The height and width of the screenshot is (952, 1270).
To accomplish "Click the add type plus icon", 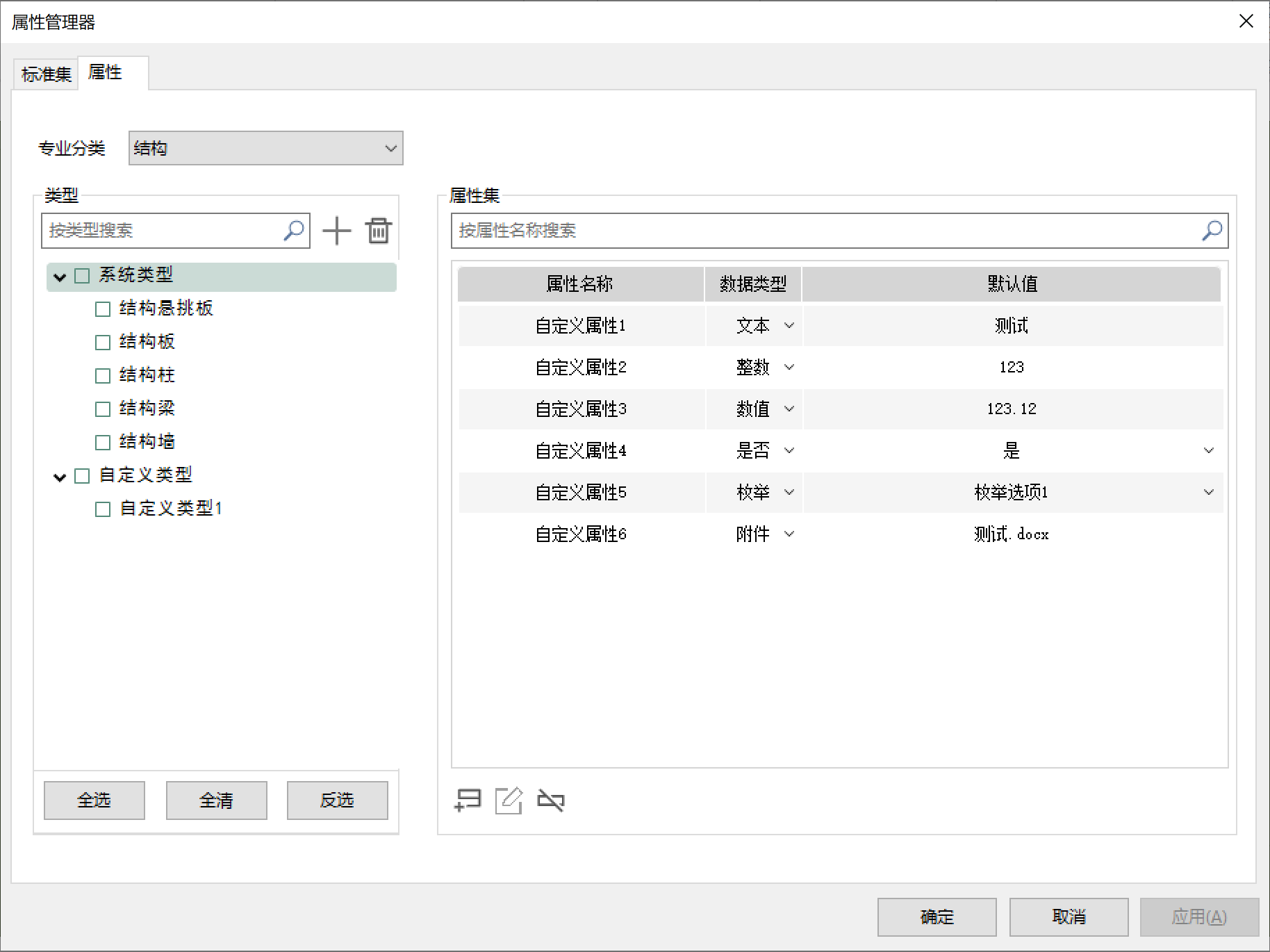I will click(x=337, y=231).
